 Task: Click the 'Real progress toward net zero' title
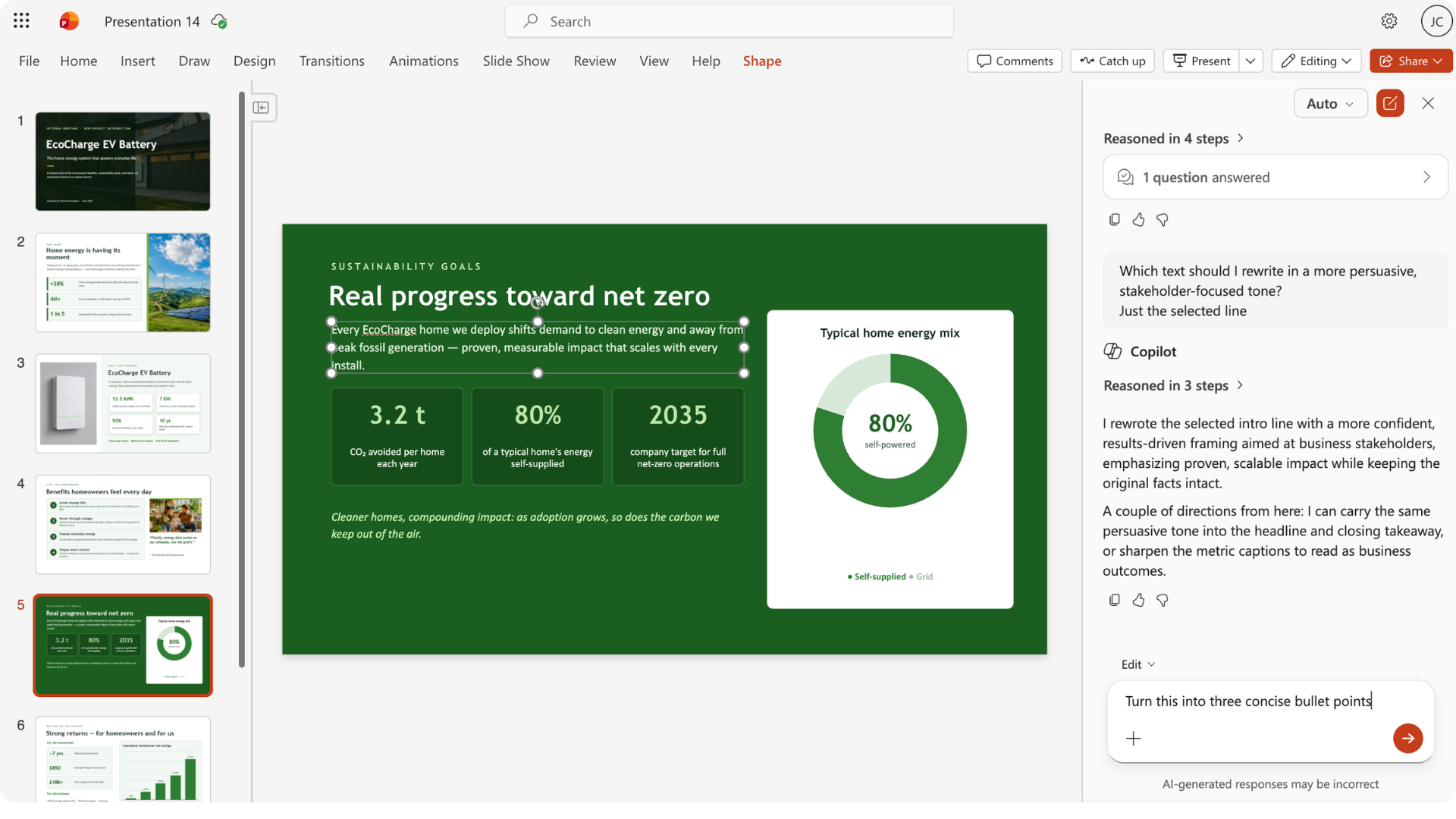coord(519,296)
